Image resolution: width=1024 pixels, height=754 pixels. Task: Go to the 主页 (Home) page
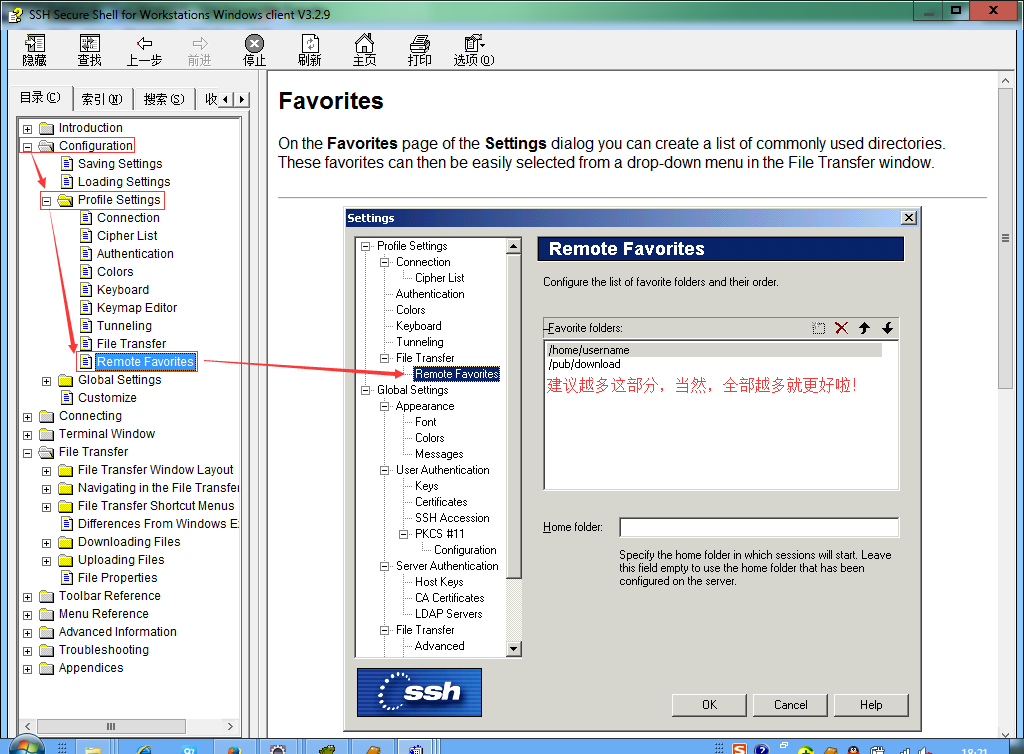(x=364, y=50)
